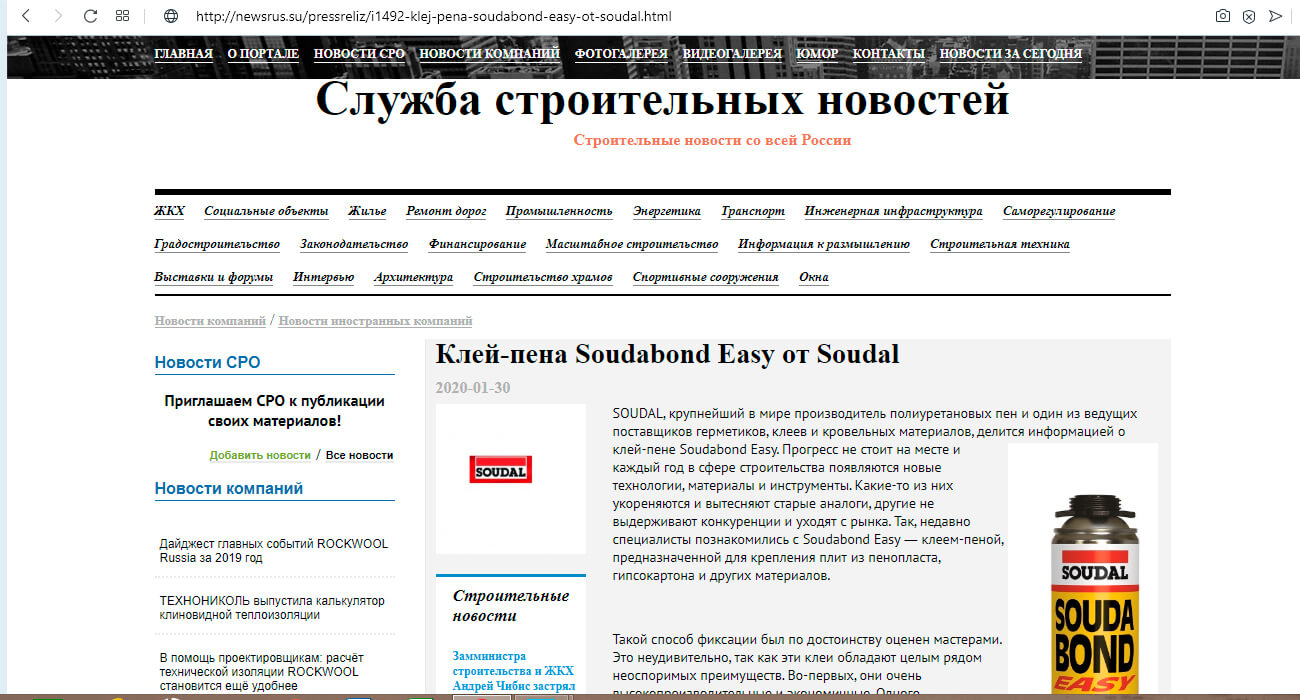
Task: Open the Новости компаний sidebar heading
Action: point(229,488)
